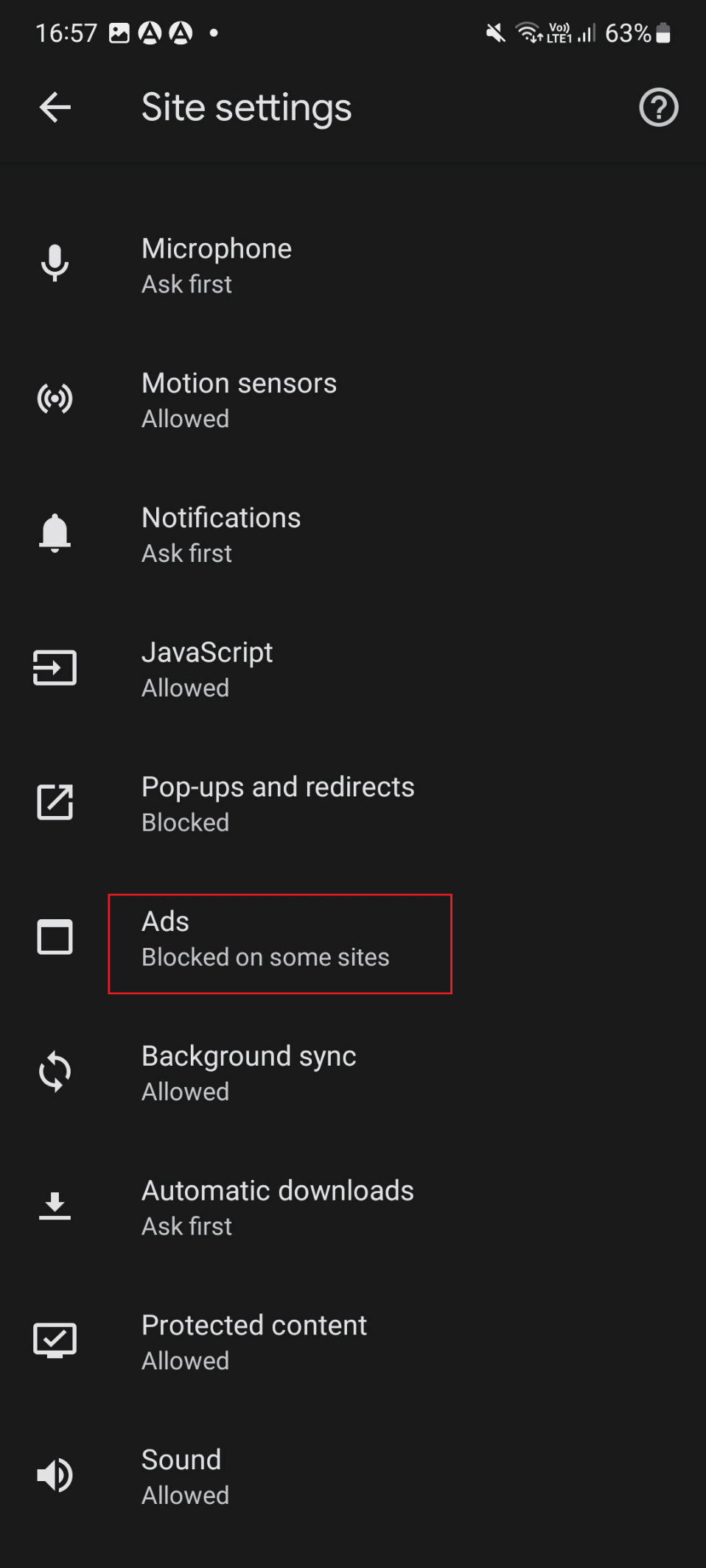Screen dimensions: 706x1568
Task: Open Automatic downloads settings
Action: [x=353, y=1208]
